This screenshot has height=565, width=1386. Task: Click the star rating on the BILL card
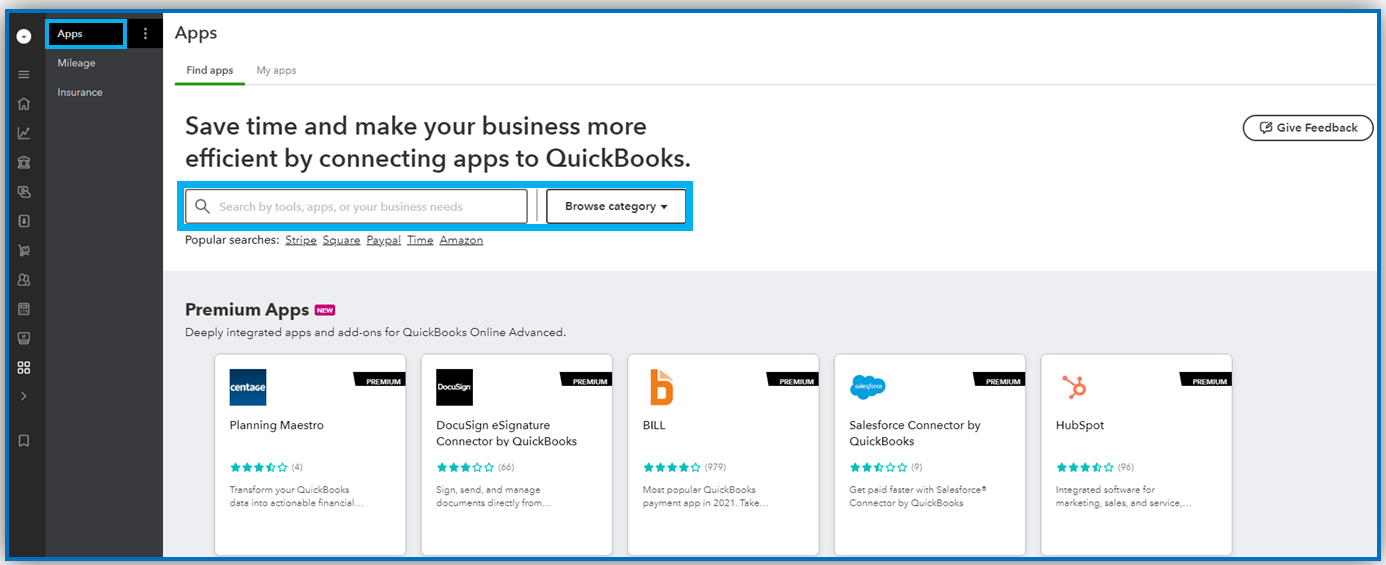click(x=672, y=467)
